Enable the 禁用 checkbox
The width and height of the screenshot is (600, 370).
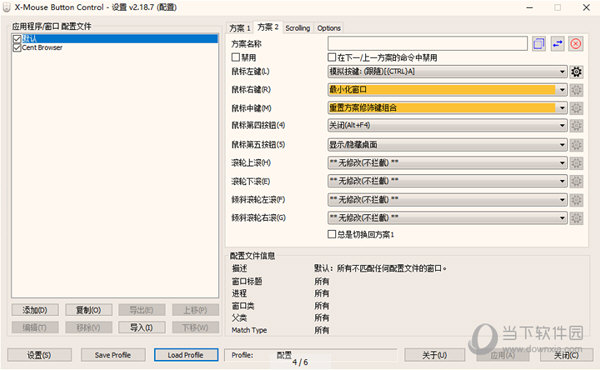pyautogui.click(x=236, y=57)
